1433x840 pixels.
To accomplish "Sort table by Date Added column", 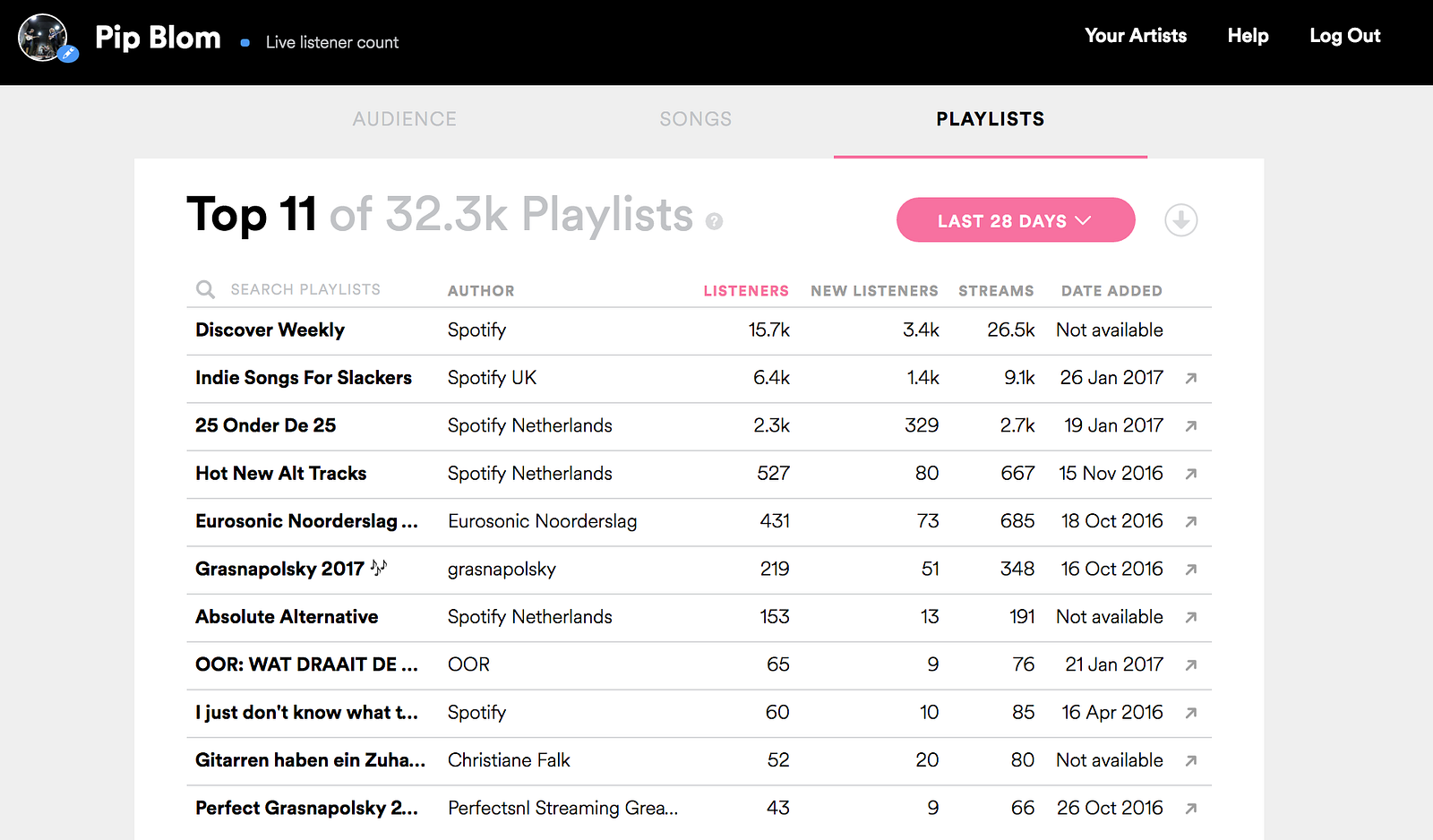I will pyautogui.click(x=1111, y=291).
